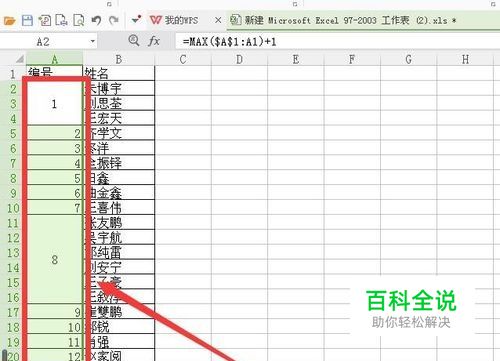Click the merged cell containing 1
The image size is (500, 361).
click(x=54, y=103)
